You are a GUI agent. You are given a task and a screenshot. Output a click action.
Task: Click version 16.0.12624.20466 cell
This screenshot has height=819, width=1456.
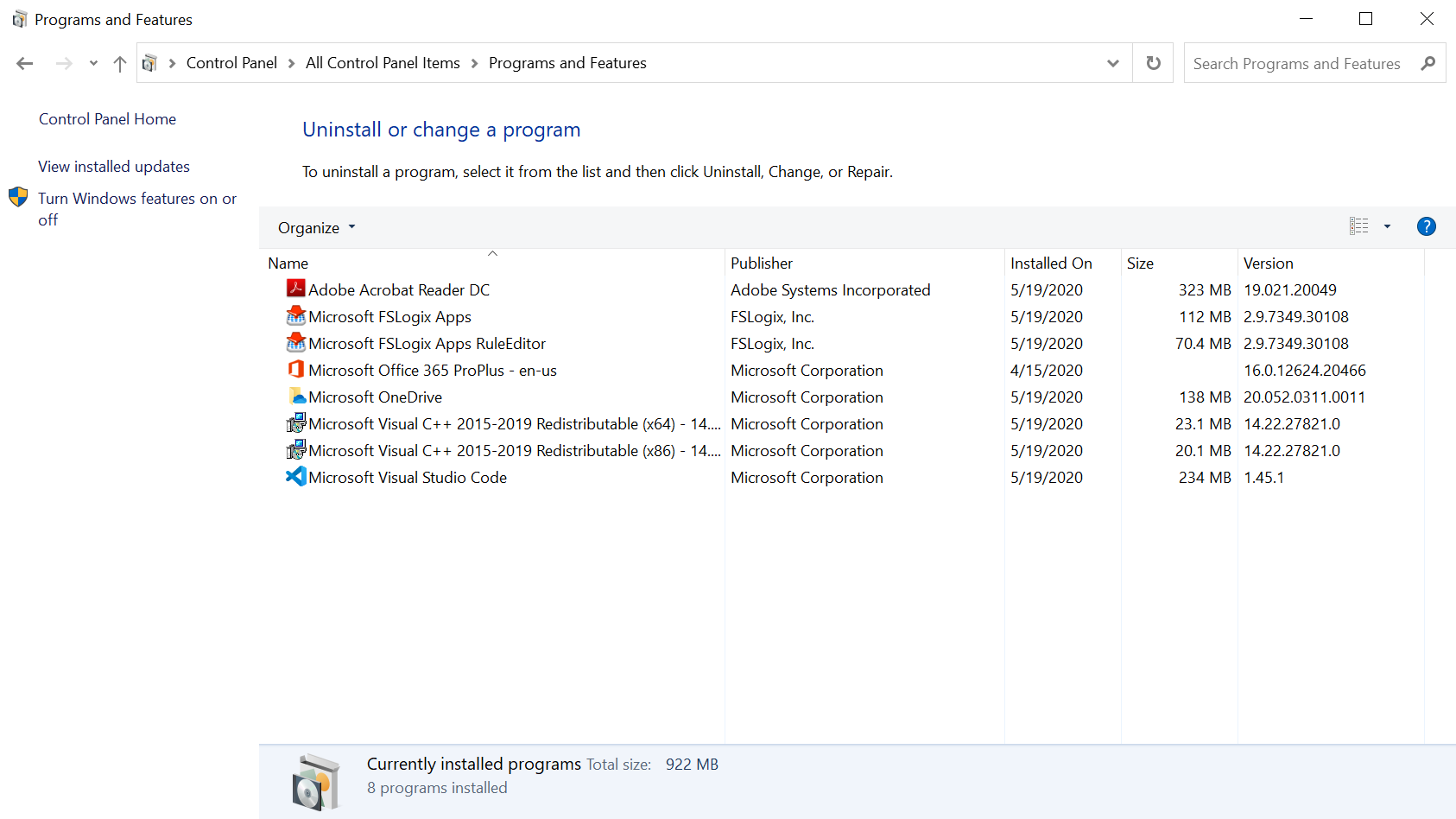pyautogui.click(x=1305, y=371)
